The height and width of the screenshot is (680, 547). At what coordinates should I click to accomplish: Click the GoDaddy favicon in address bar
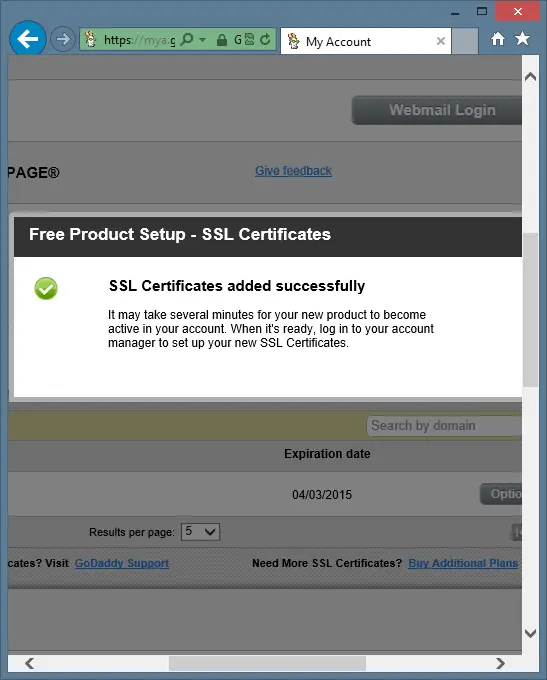(x=90, y=39)
